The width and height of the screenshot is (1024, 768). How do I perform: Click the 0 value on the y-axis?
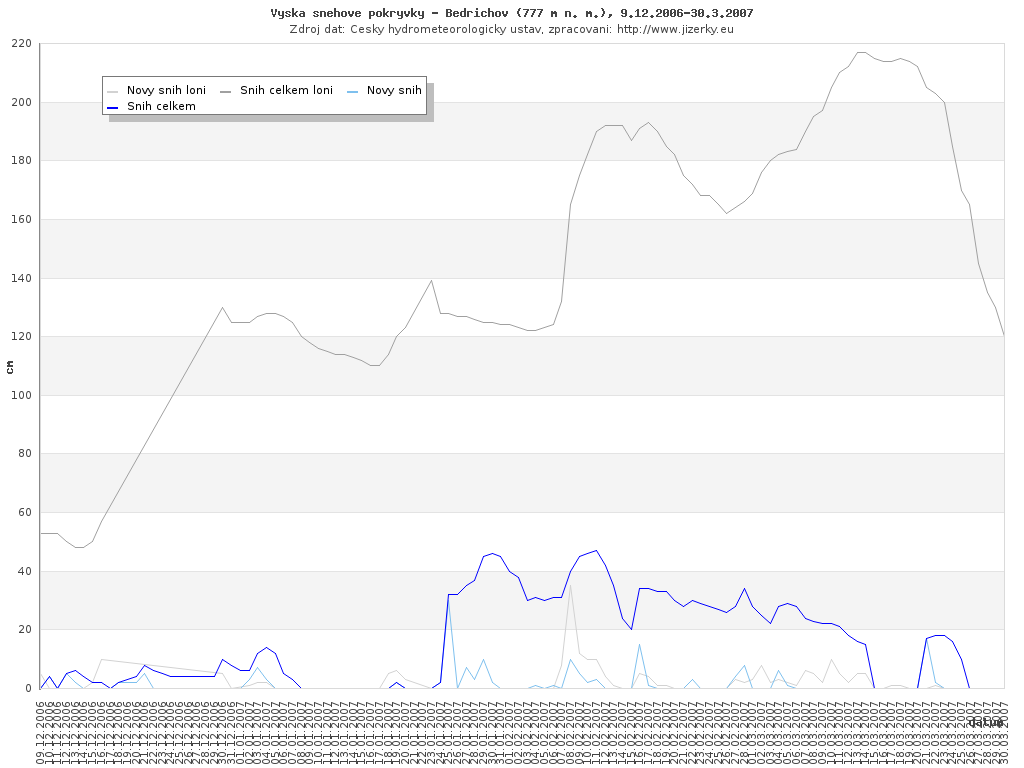tap(30, 688)
